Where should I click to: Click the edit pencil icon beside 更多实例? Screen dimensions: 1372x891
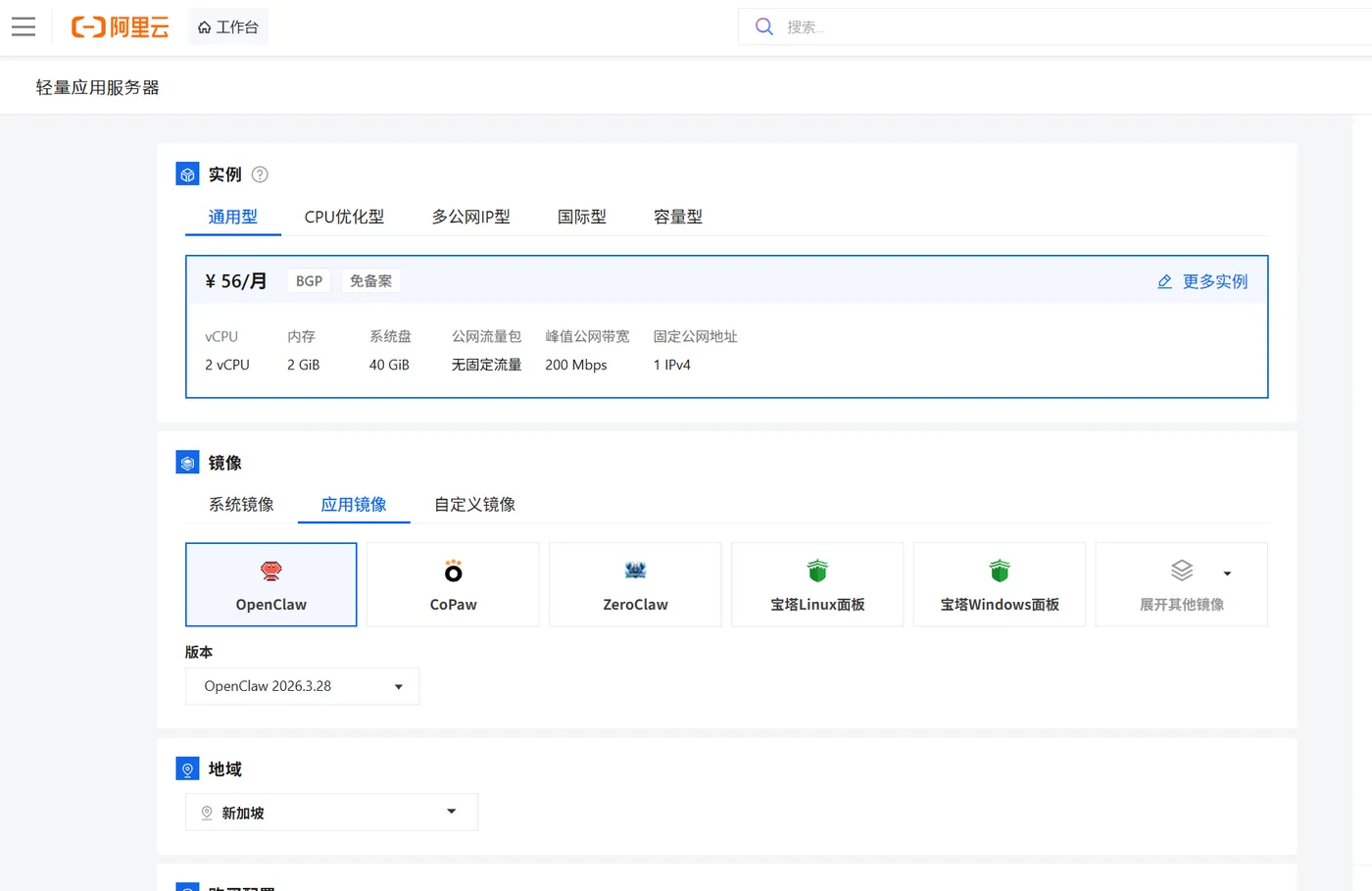1165,281
